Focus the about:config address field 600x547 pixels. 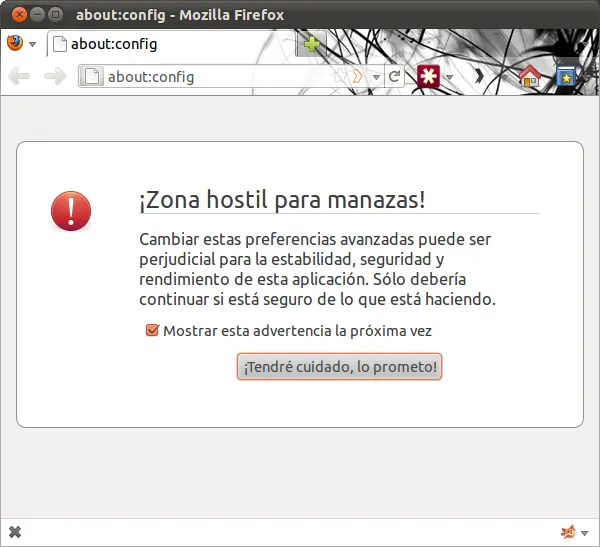(218, 77)
